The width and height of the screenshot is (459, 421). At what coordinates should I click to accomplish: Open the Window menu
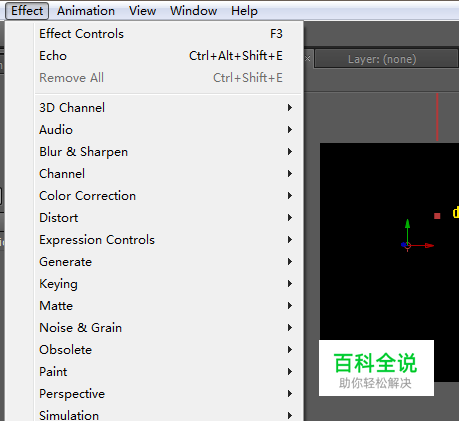coord(193,11)
